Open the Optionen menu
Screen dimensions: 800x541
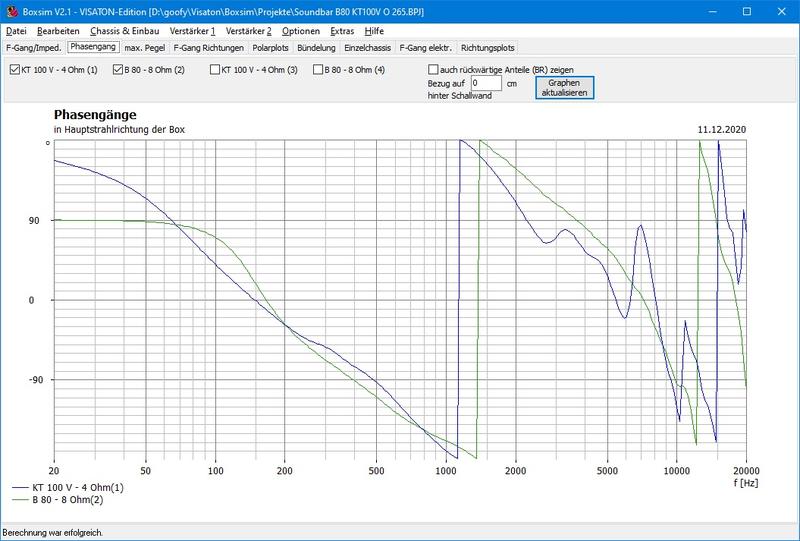pyautogui.click(x=301, y=31)
